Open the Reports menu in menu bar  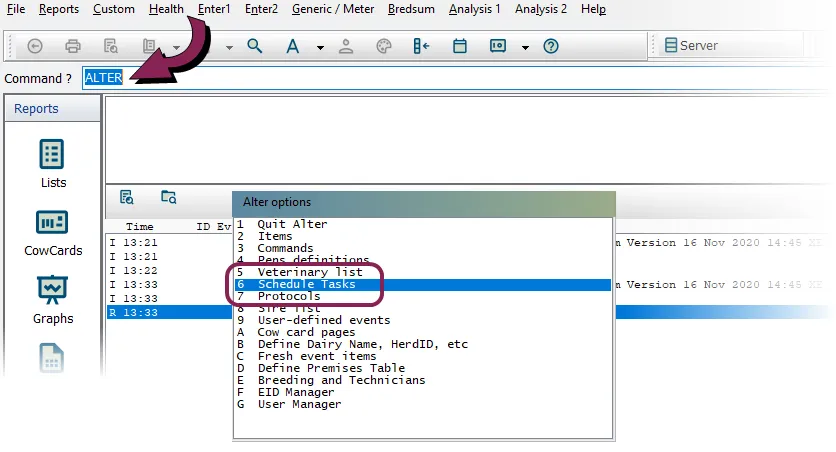point(59,9)
